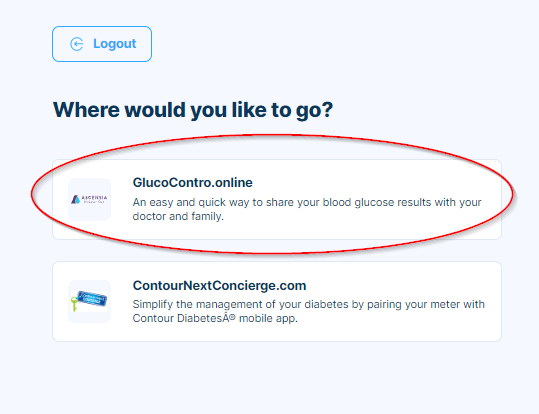
Task: Click the Ascensia Diabetes Care logo
Action: tap(89, 199)
